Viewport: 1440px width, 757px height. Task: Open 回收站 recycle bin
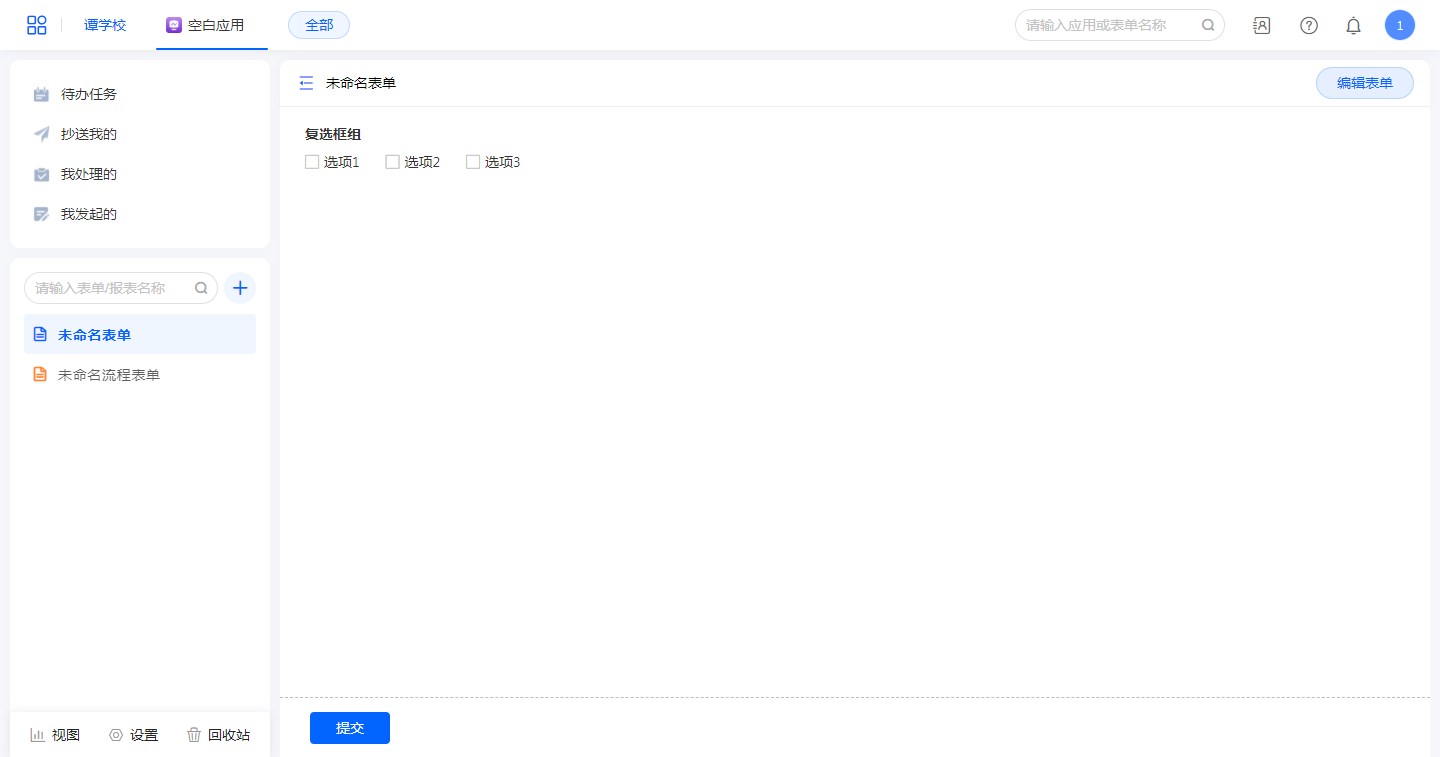click(x=218, y=735)
